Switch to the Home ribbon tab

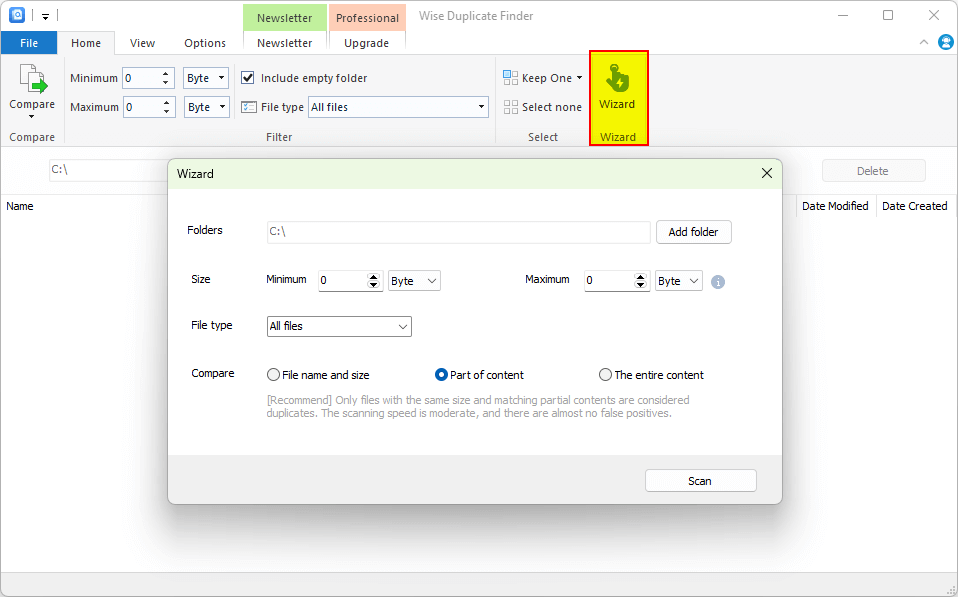coord(86,43)
